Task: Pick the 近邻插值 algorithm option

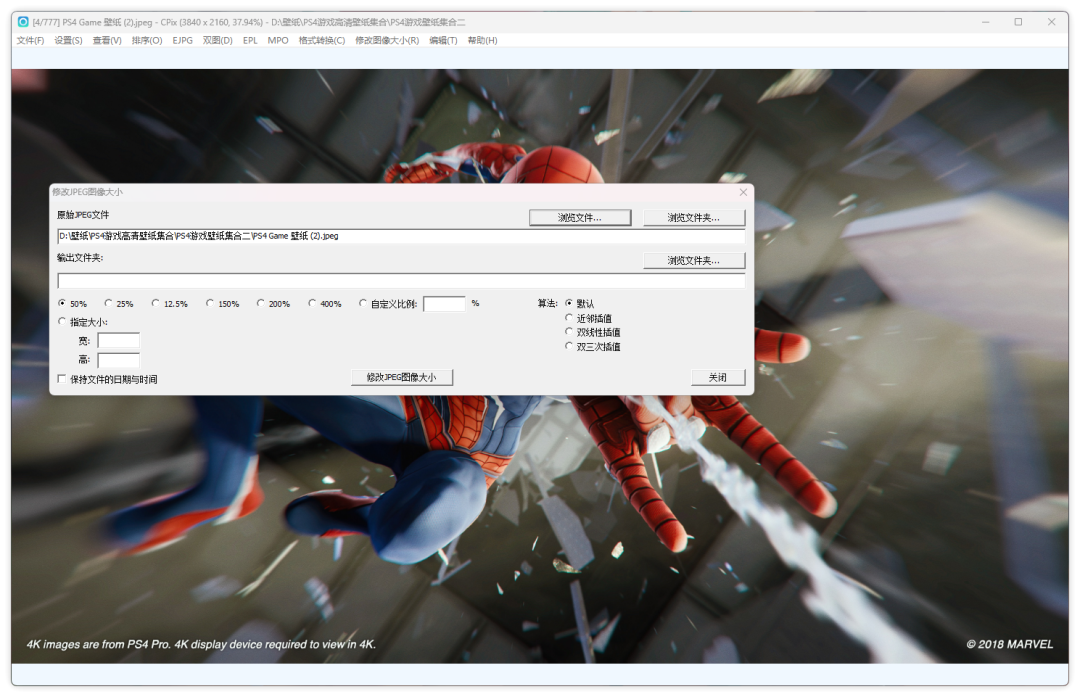Action: point(570,318)
